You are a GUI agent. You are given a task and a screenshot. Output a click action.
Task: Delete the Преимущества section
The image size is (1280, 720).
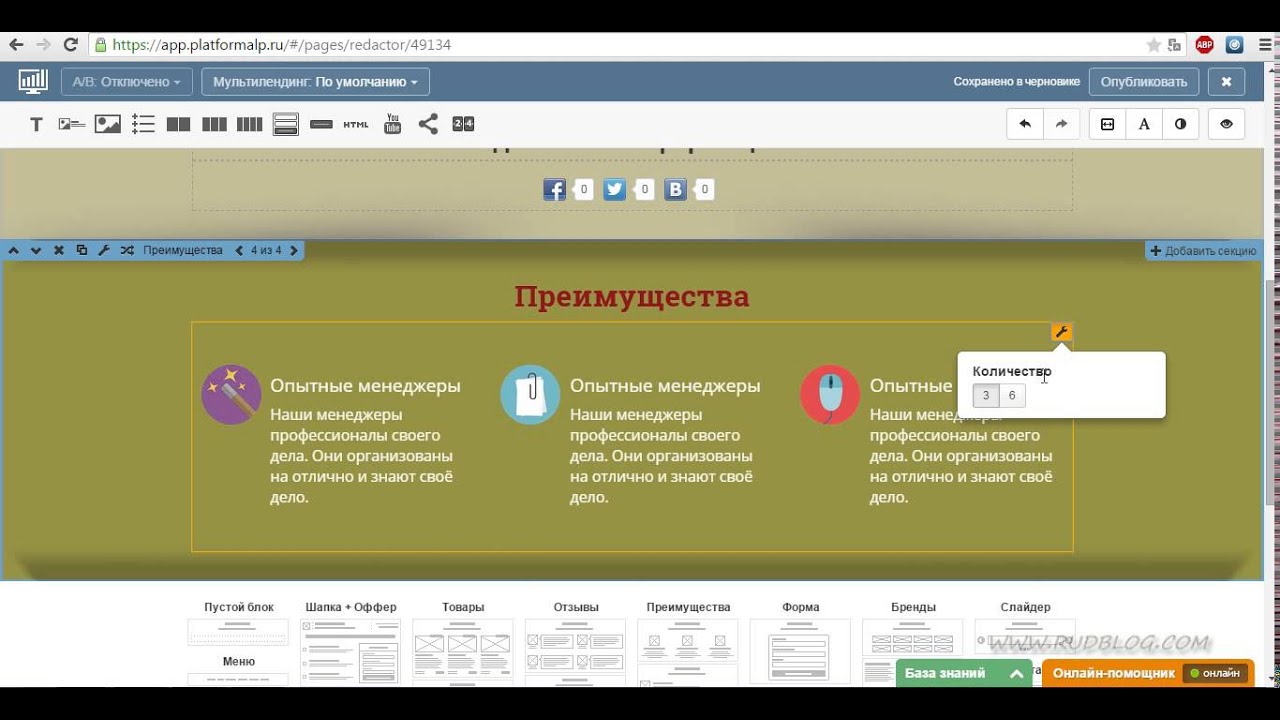pyautogui.click(x=59, y=250)
